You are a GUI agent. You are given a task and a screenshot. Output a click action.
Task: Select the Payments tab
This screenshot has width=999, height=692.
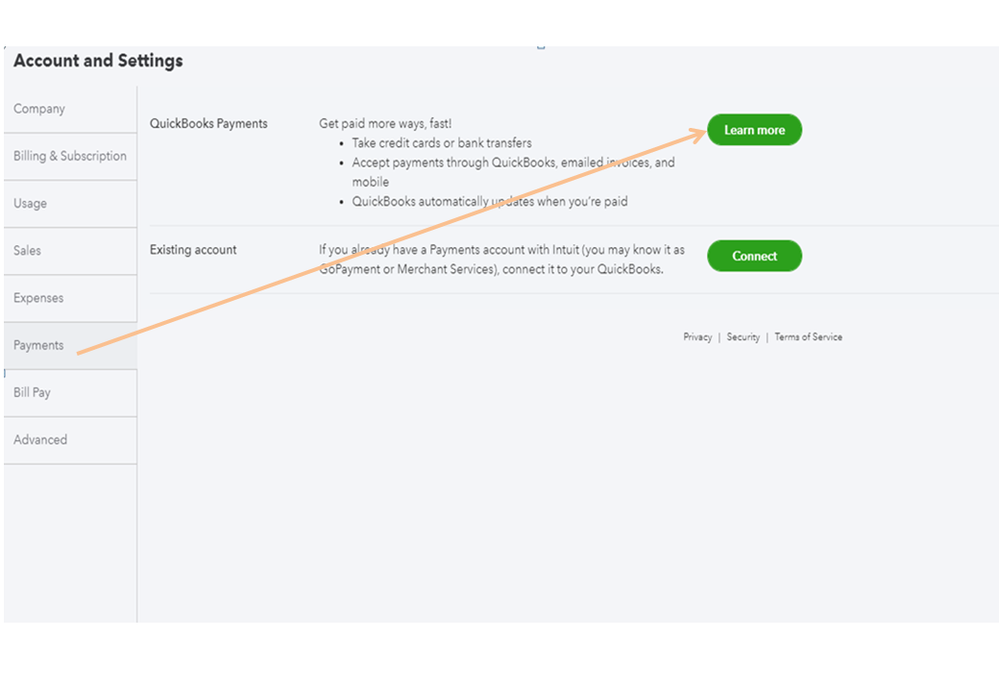click(39, 345)
